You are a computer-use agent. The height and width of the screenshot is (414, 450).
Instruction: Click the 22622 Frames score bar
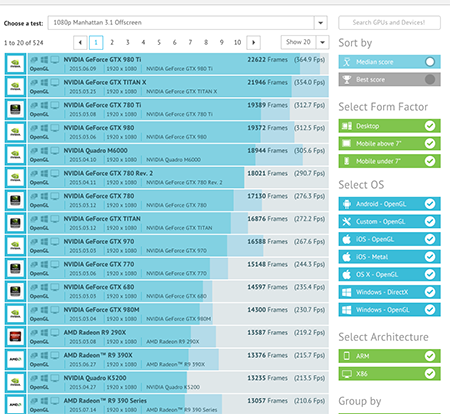178,63
